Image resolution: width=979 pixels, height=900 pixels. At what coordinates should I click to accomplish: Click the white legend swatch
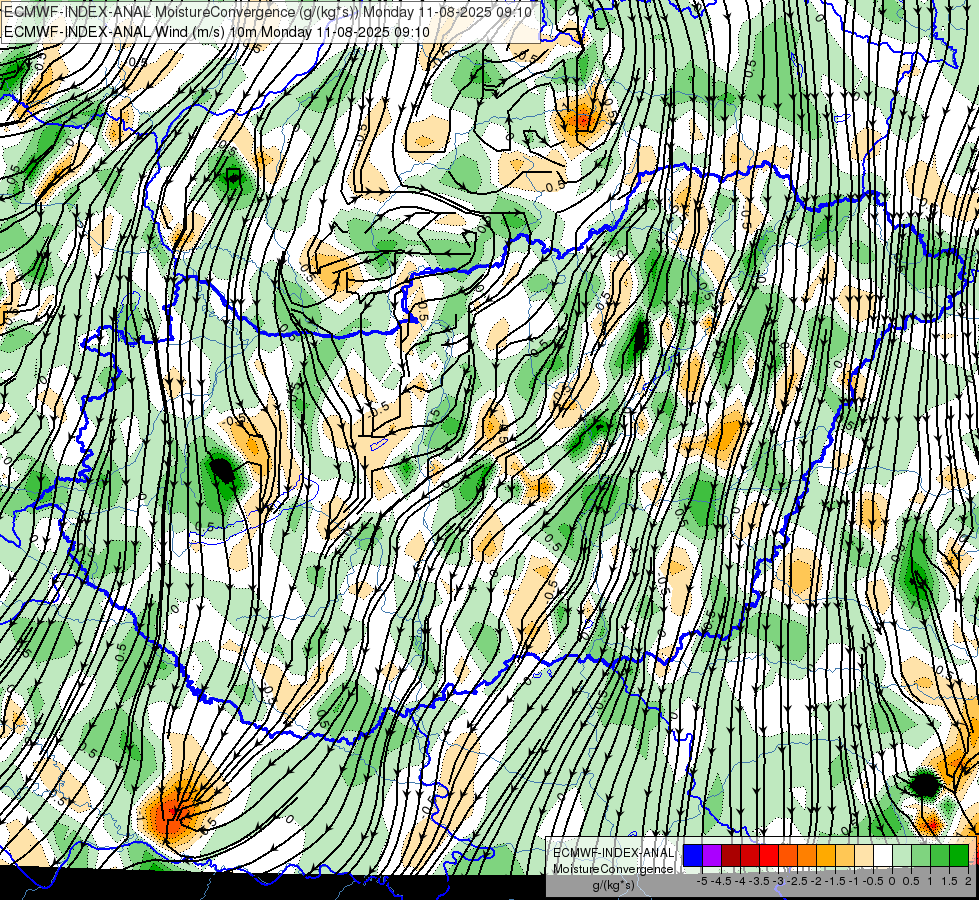tap(883, 855)
